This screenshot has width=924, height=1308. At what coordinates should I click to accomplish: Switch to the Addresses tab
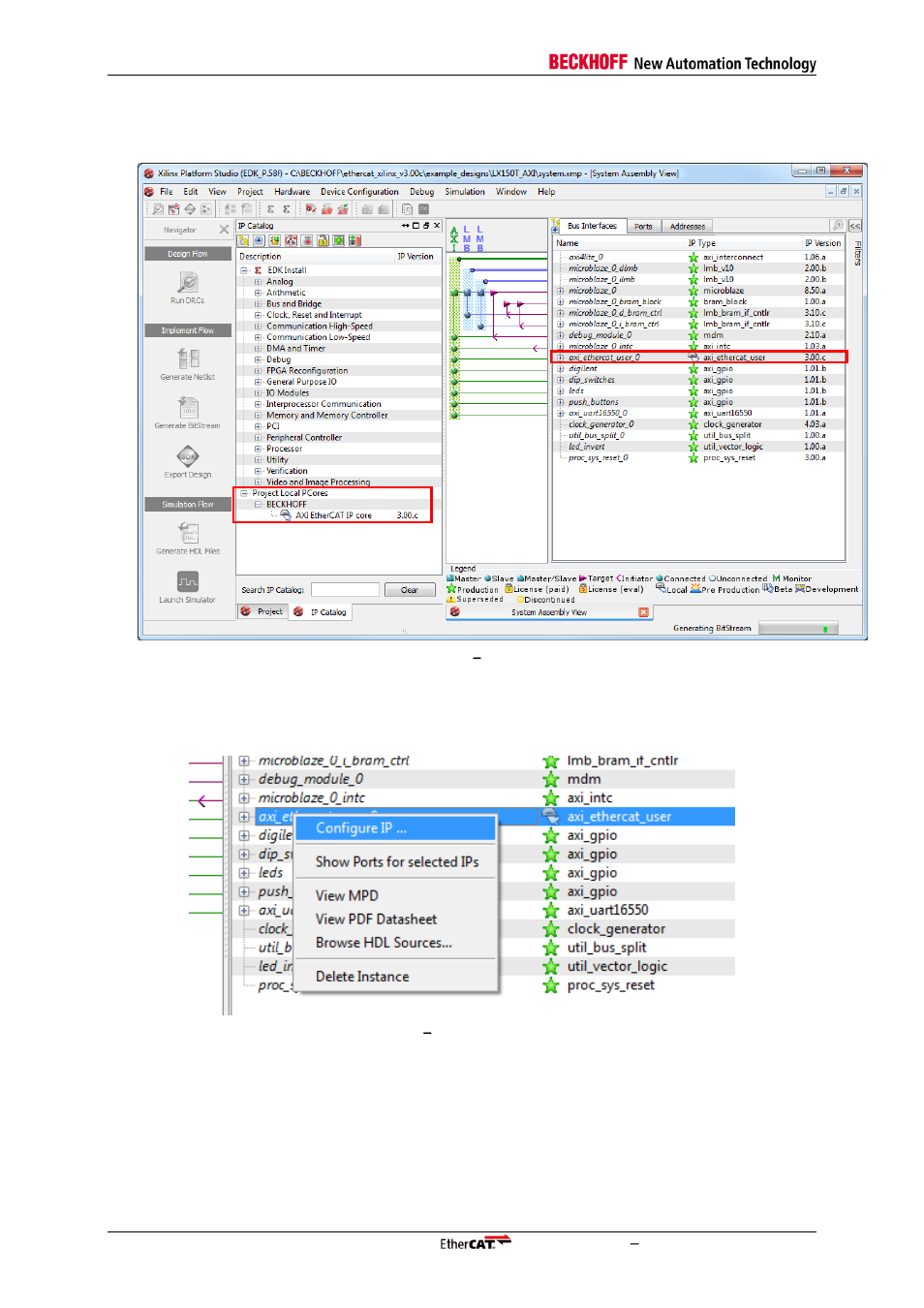[688, 227]
